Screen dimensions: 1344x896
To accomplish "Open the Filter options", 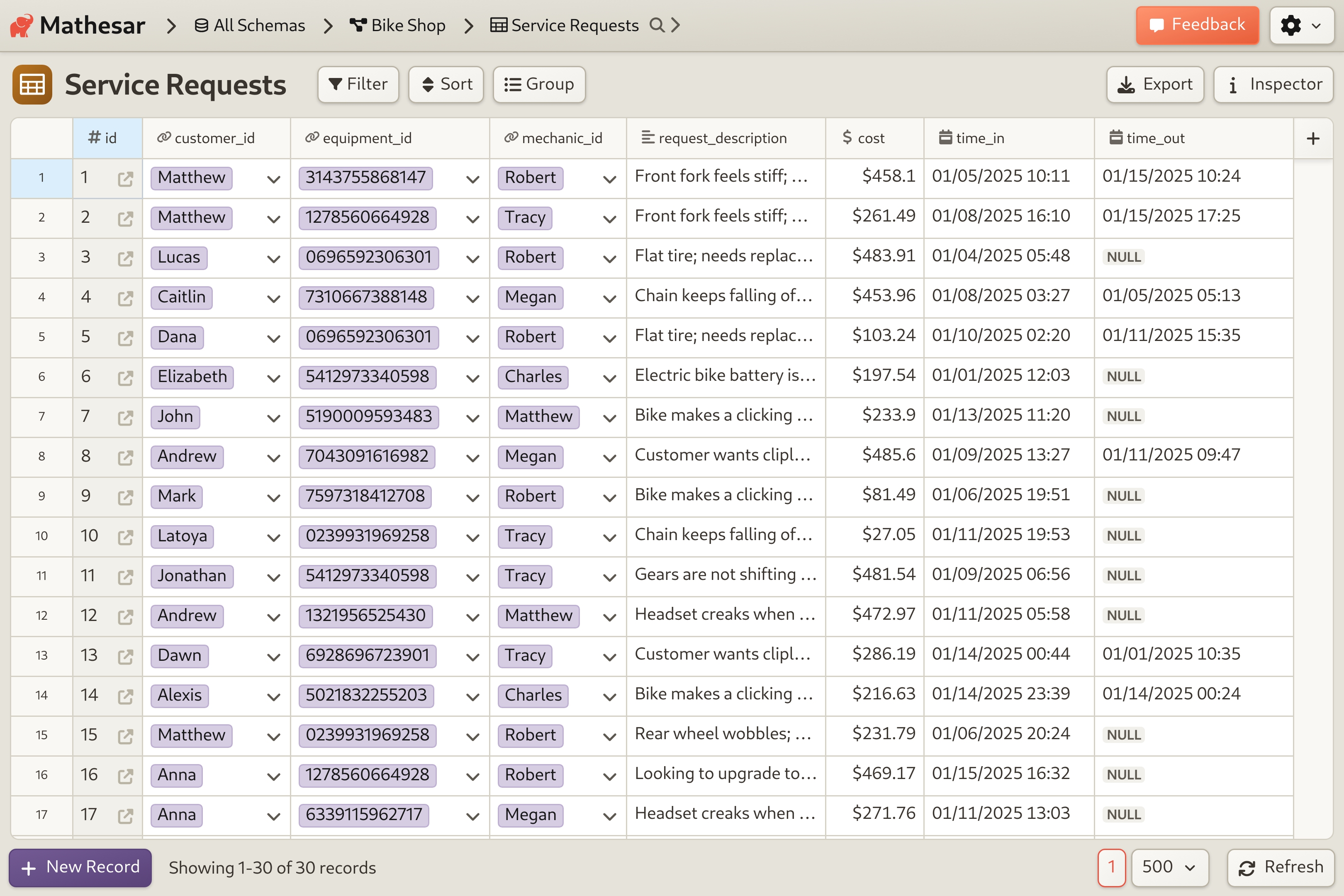I will [358, 85].
